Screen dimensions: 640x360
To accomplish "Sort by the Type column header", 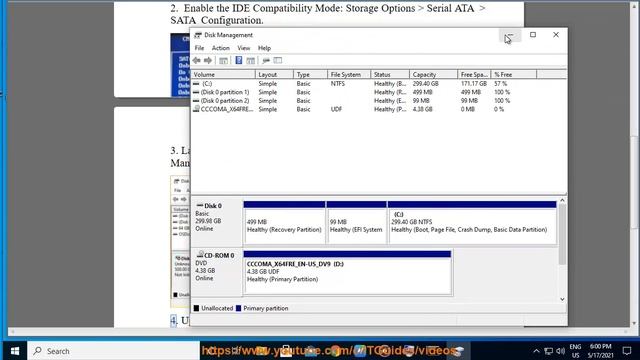I will pos(311,75).
